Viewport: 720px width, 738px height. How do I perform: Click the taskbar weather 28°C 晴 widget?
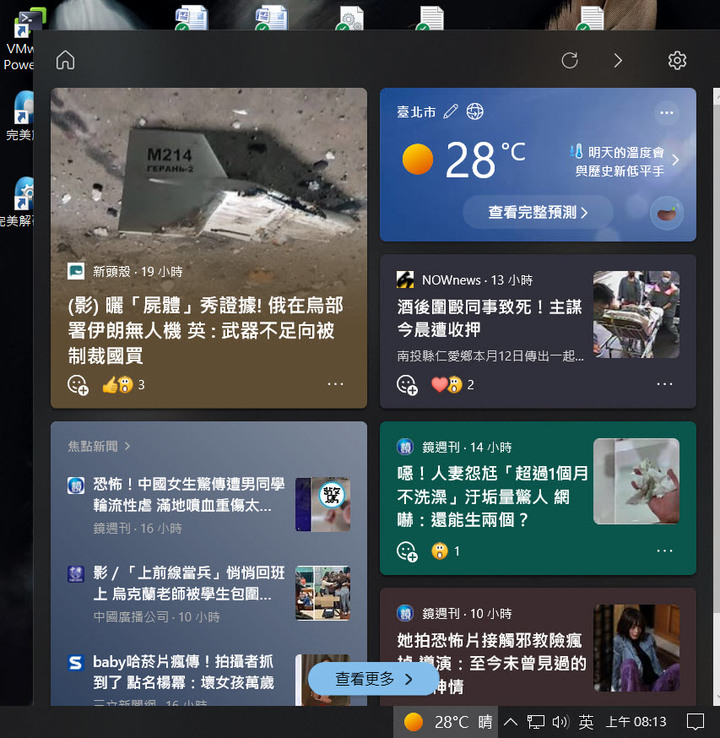(x=446, y=722)
